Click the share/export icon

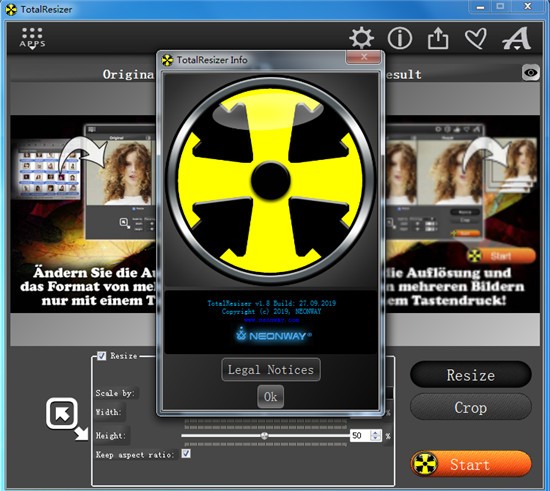(x=438, y=38)
